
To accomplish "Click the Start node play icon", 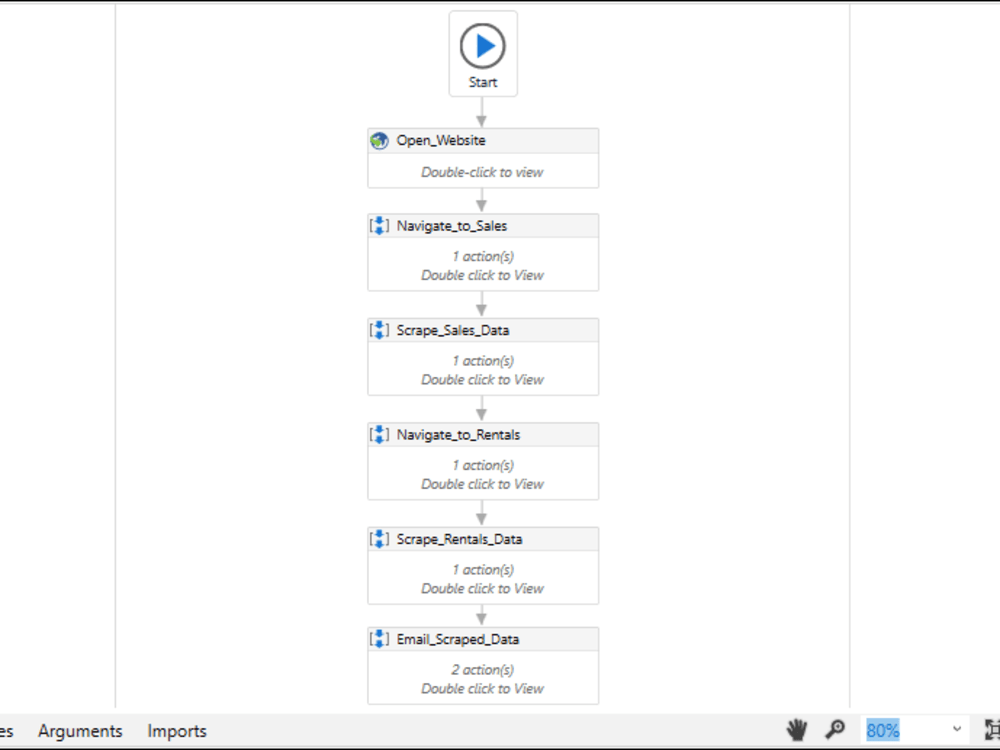I will click(483, 43).
